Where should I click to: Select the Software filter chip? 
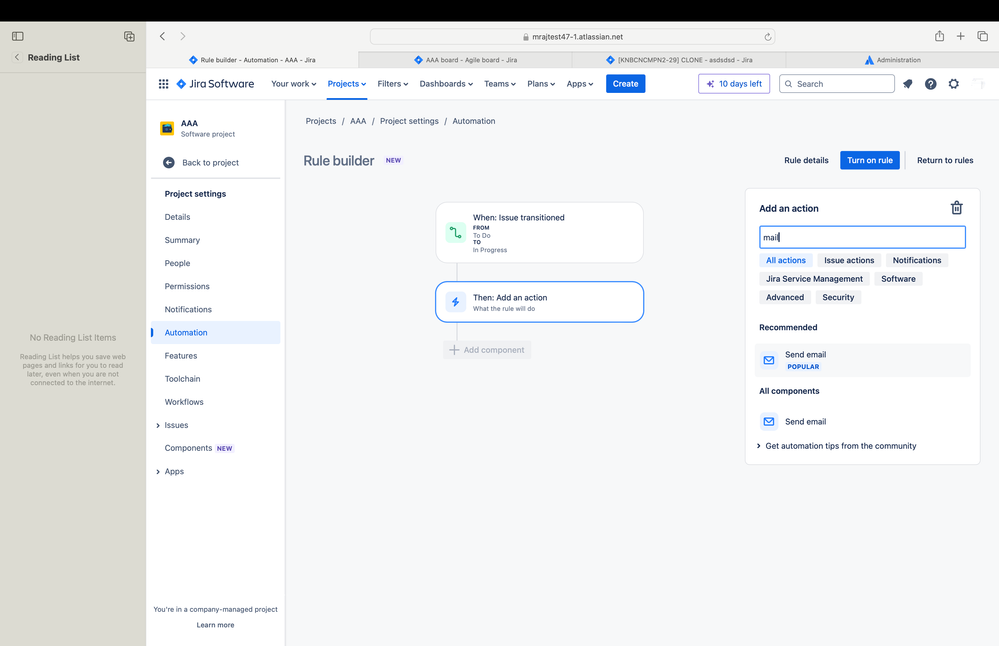tap(898, 279)
